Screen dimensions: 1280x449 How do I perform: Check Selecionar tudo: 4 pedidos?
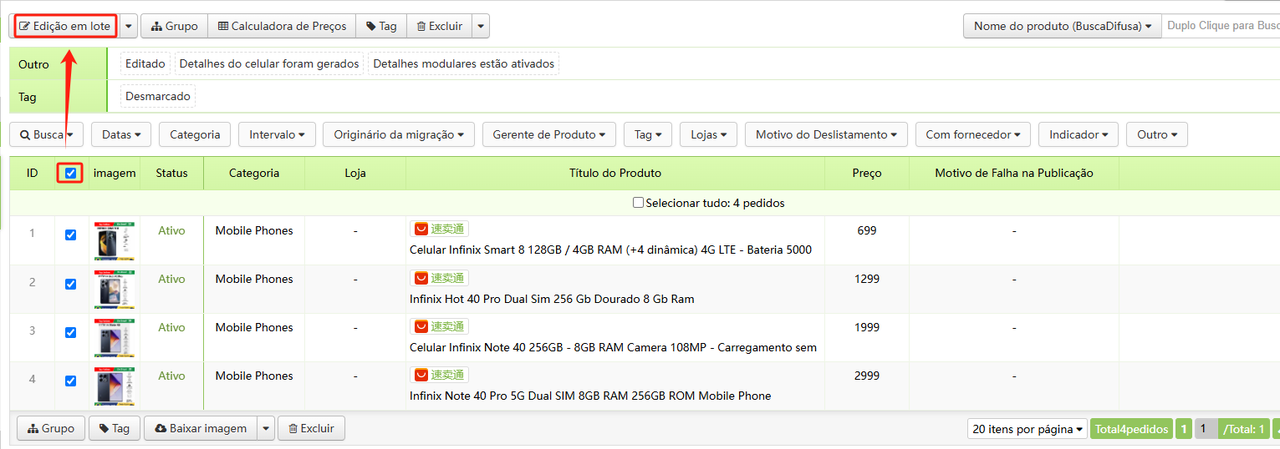click(639, 203)
